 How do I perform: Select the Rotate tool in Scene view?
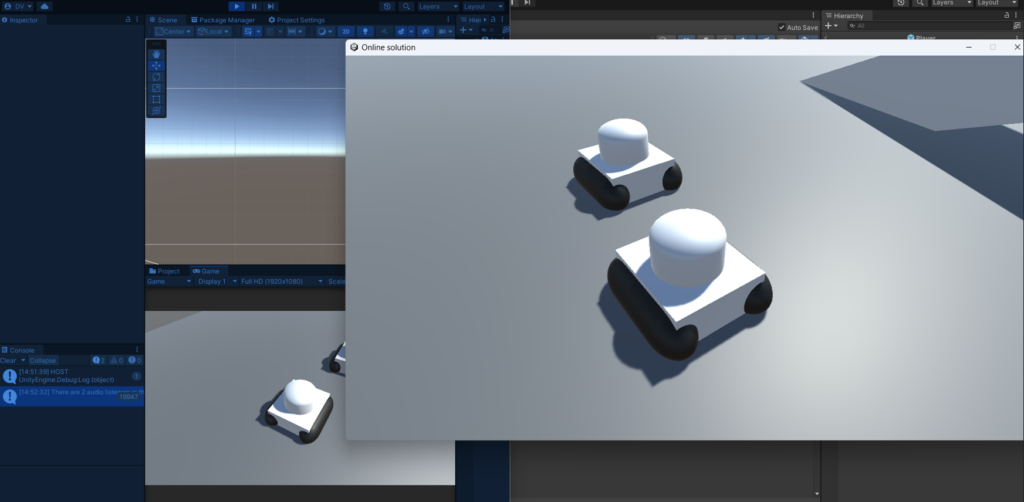click(x=156, y=77)
